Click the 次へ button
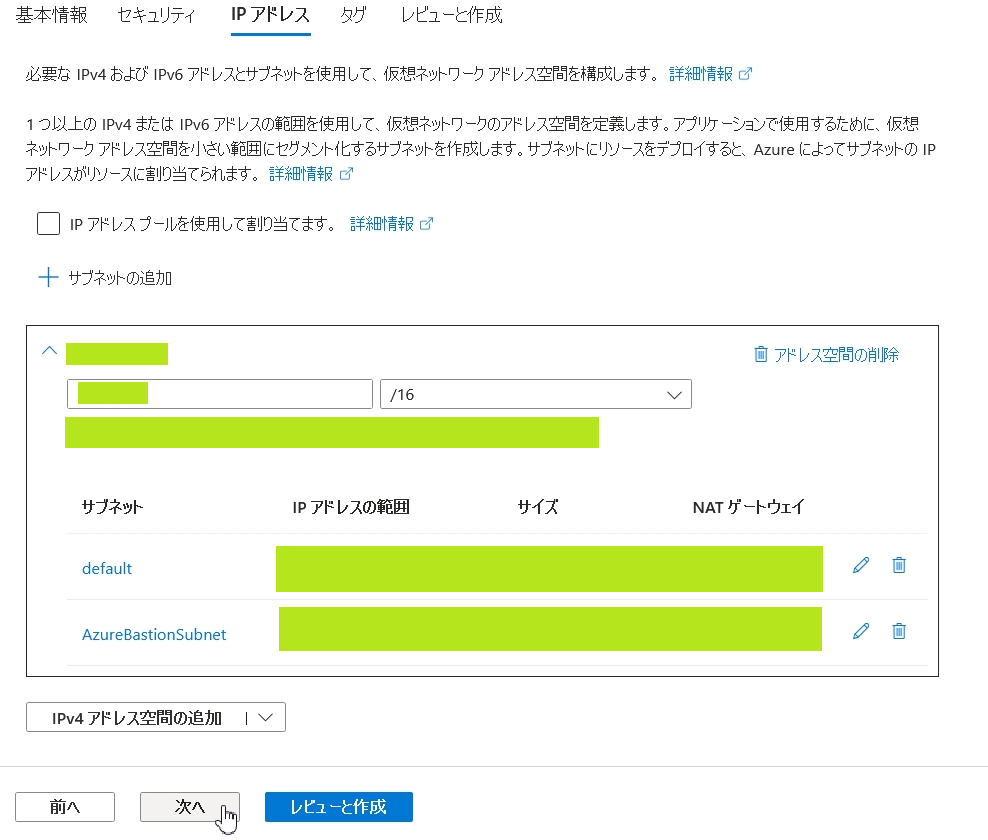The image size is (988, 840). click(x=189, y=807)
